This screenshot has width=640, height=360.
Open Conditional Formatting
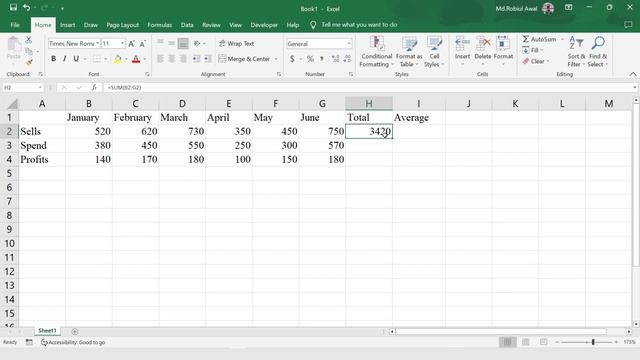pos(376,52)
